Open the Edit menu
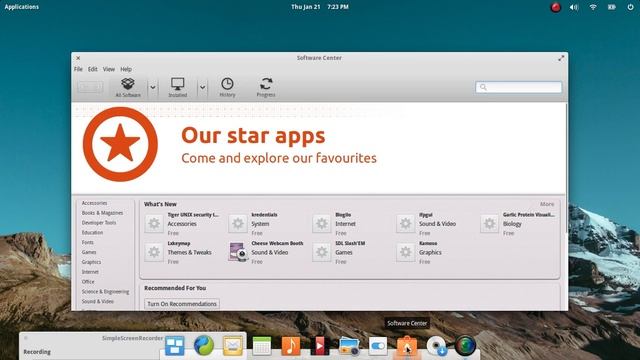 [93, 69]
